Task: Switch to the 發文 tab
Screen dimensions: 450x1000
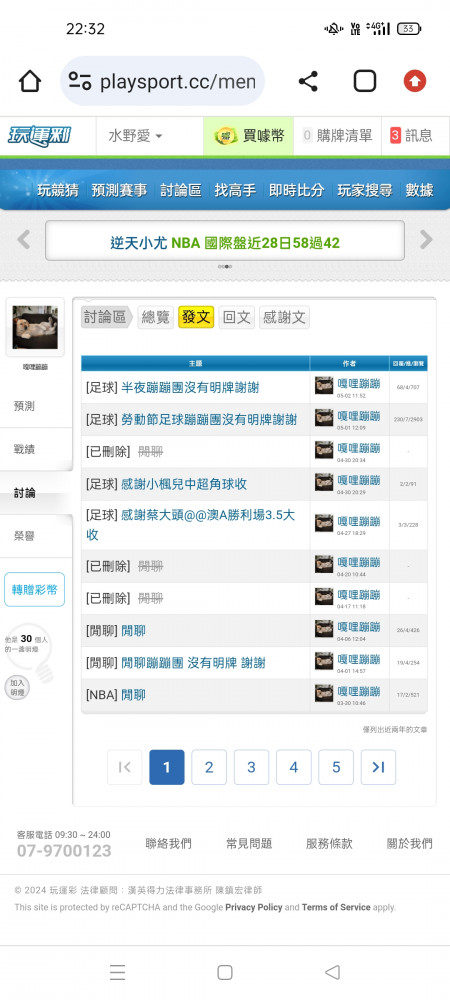Action: [x=196, y=317]
